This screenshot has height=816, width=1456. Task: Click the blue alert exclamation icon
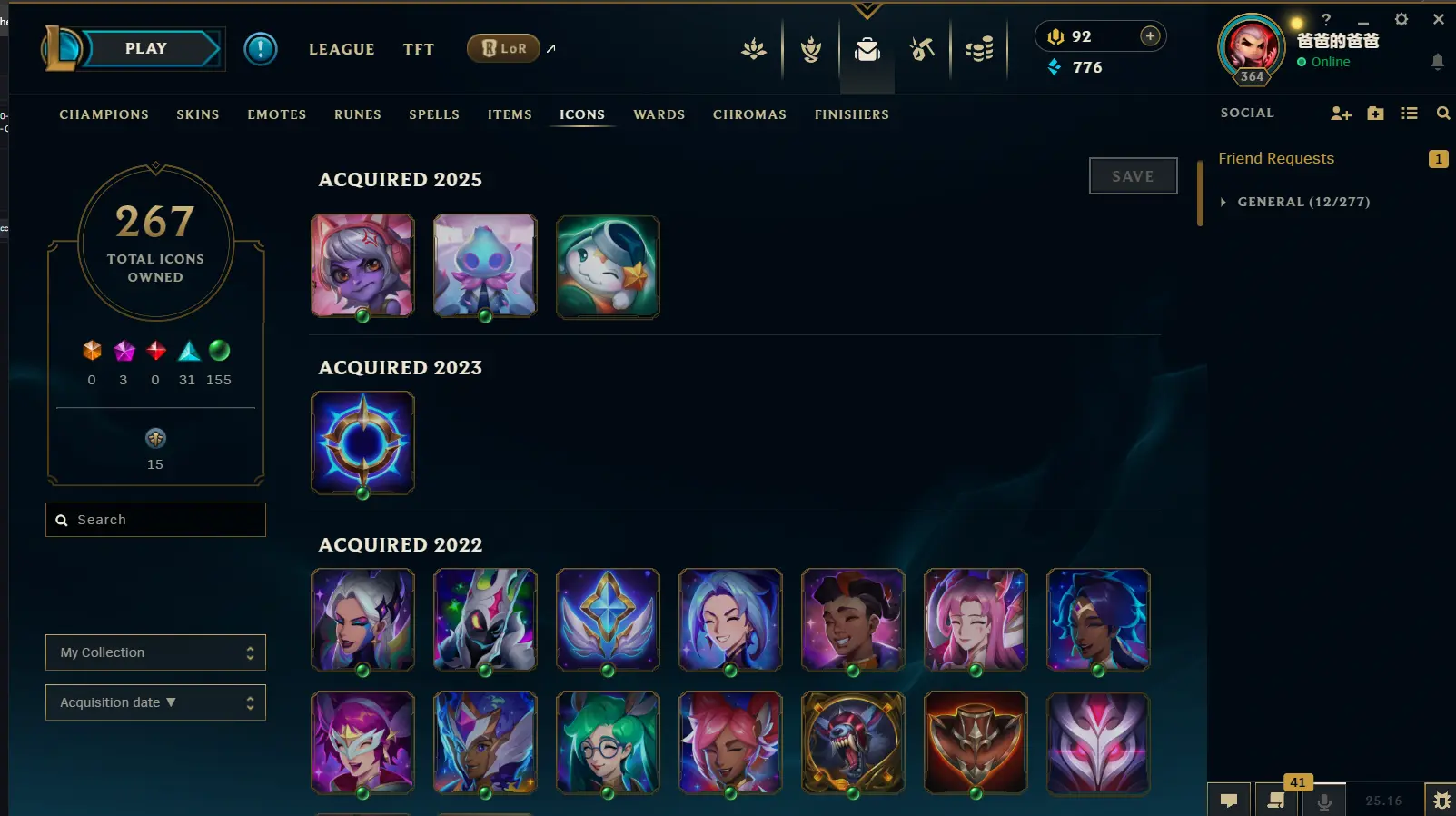point(261,48)
